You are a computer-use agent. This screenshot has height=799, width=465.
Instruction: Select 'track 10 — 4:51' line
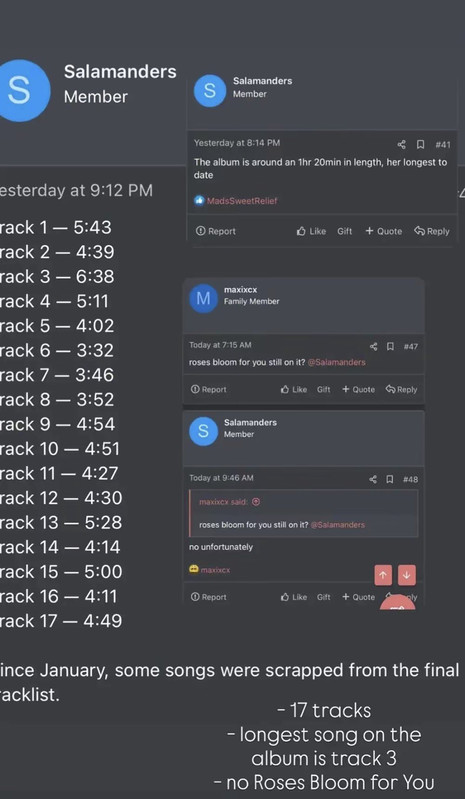click(x=60, y=449)
